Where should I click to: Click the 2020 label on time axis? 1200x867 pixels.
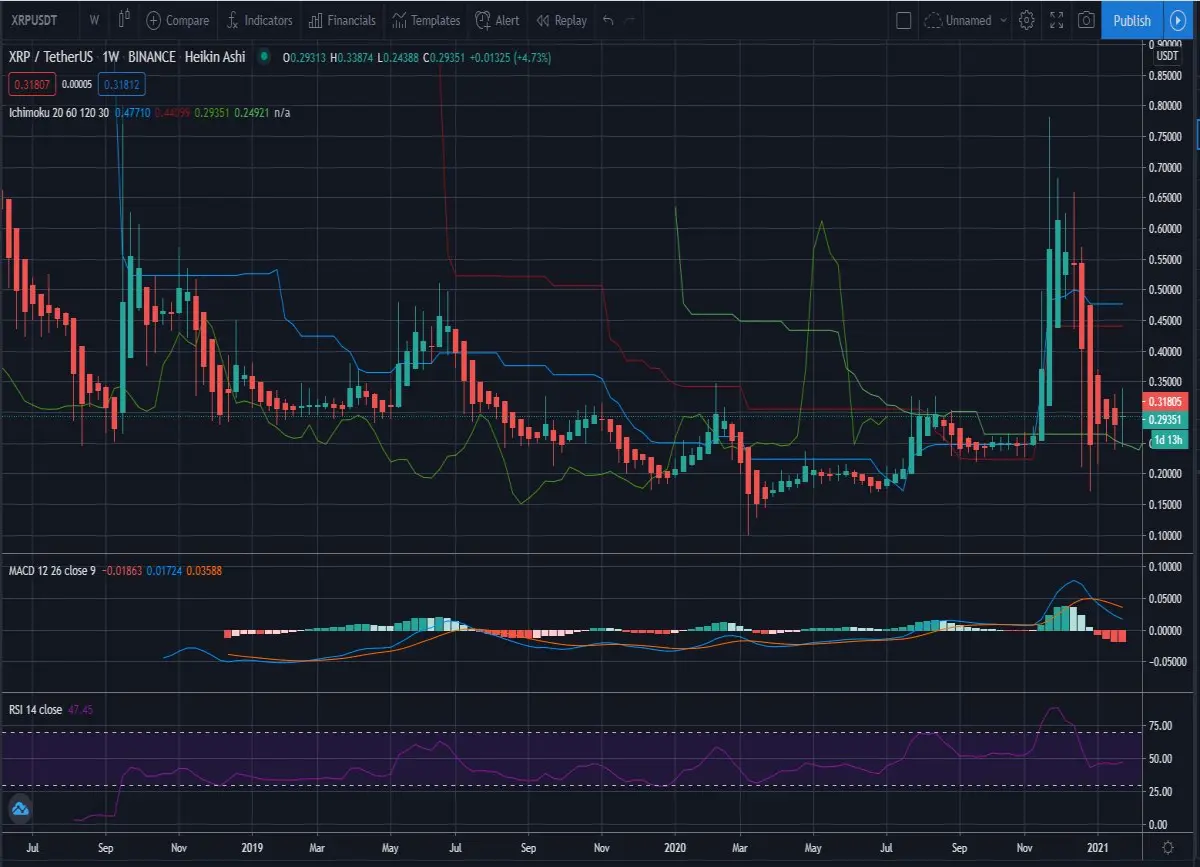tap(675, 847)
